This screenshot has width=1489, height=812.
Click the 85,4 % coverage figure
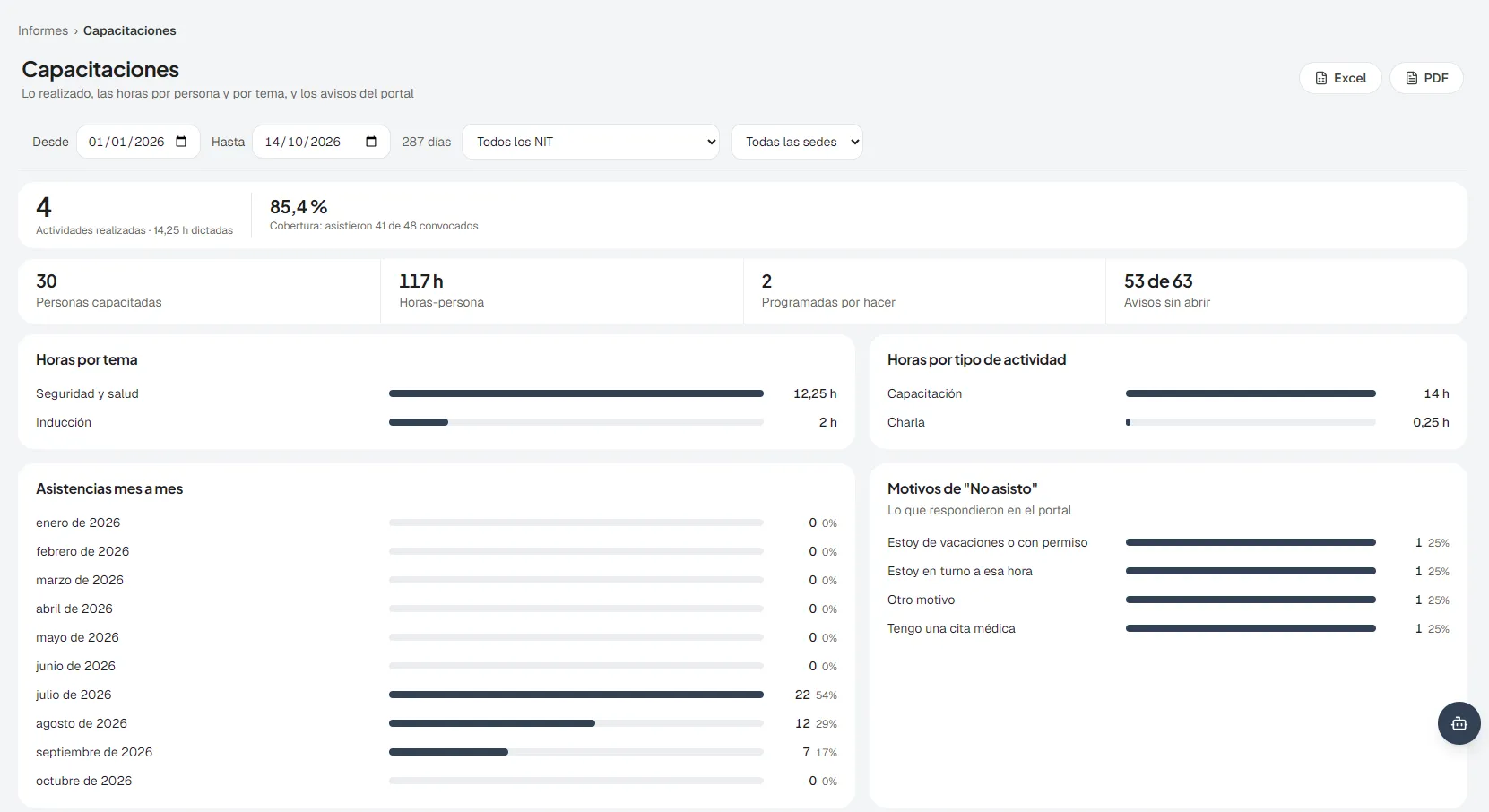click(x=299, y=207)
